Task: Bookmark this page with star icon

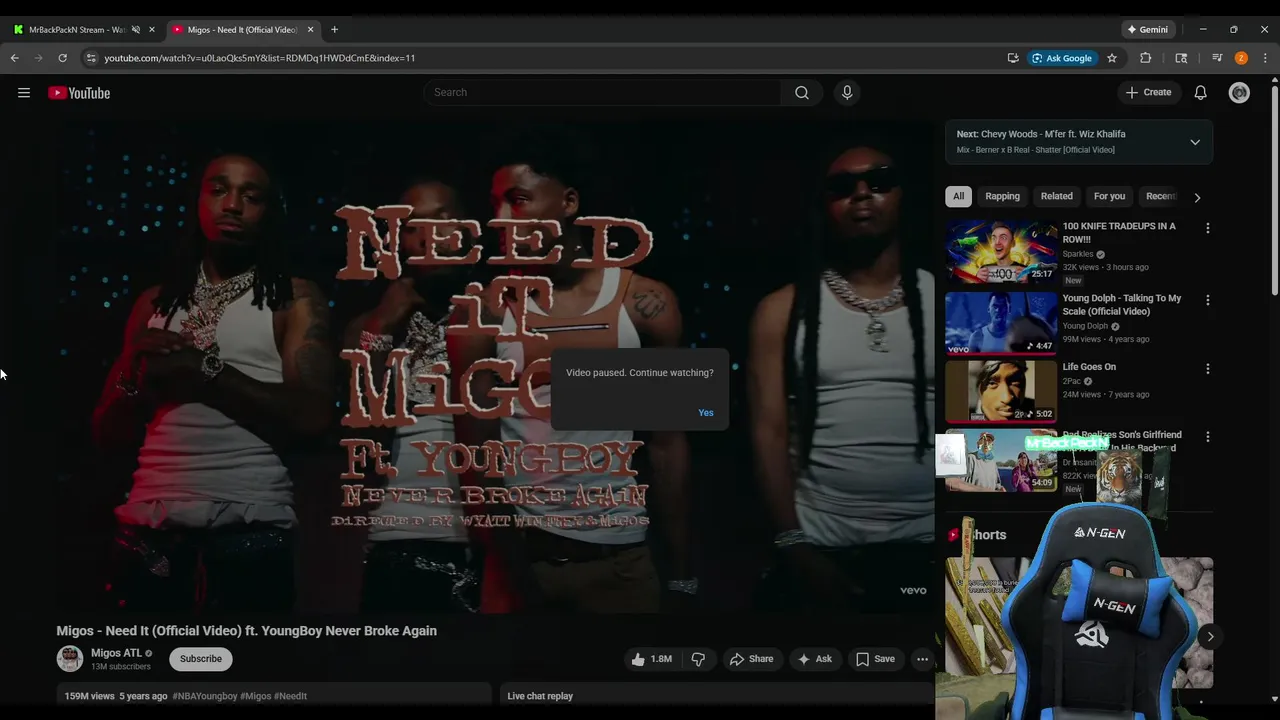Action: (1111, 58)
